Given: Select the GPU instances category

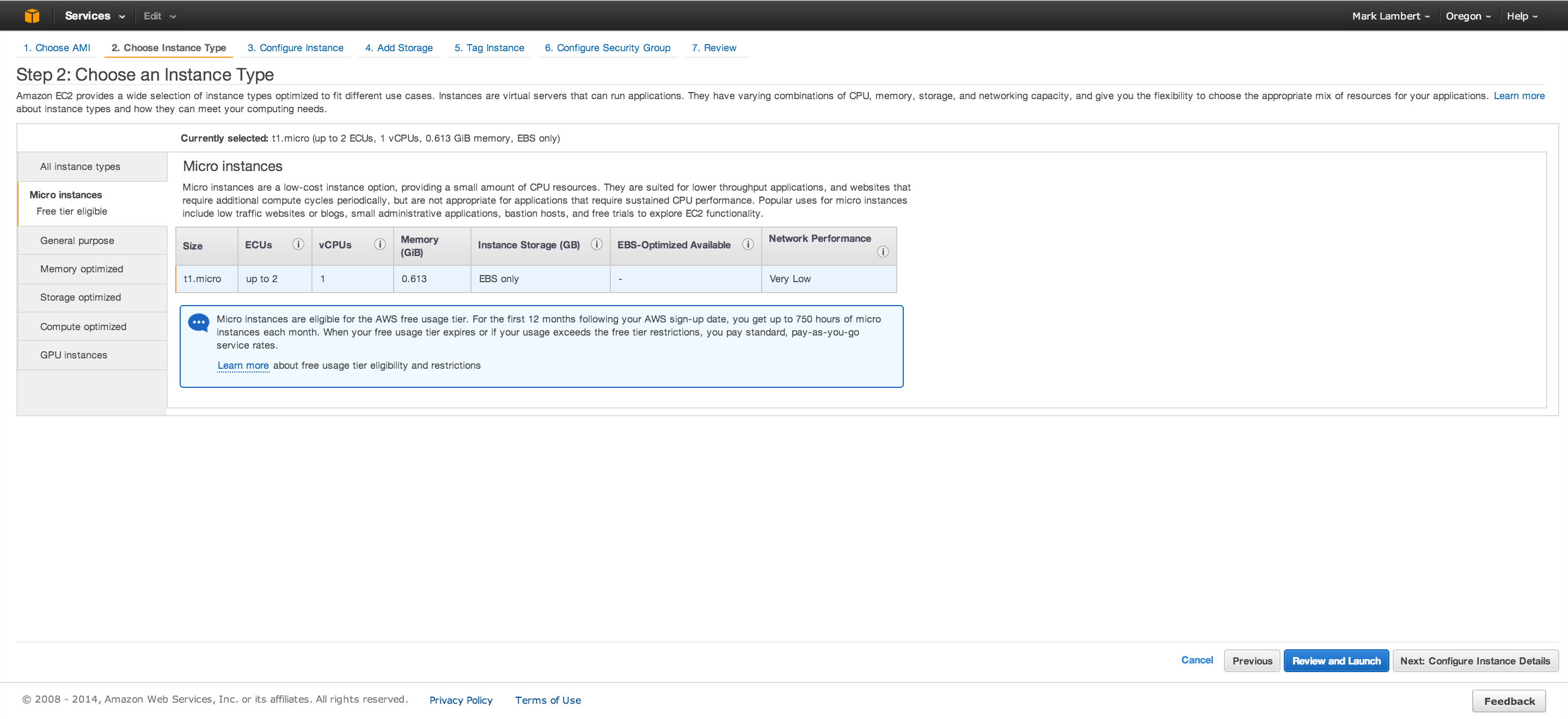Looking at the screenshot, I should coord(73,355).
